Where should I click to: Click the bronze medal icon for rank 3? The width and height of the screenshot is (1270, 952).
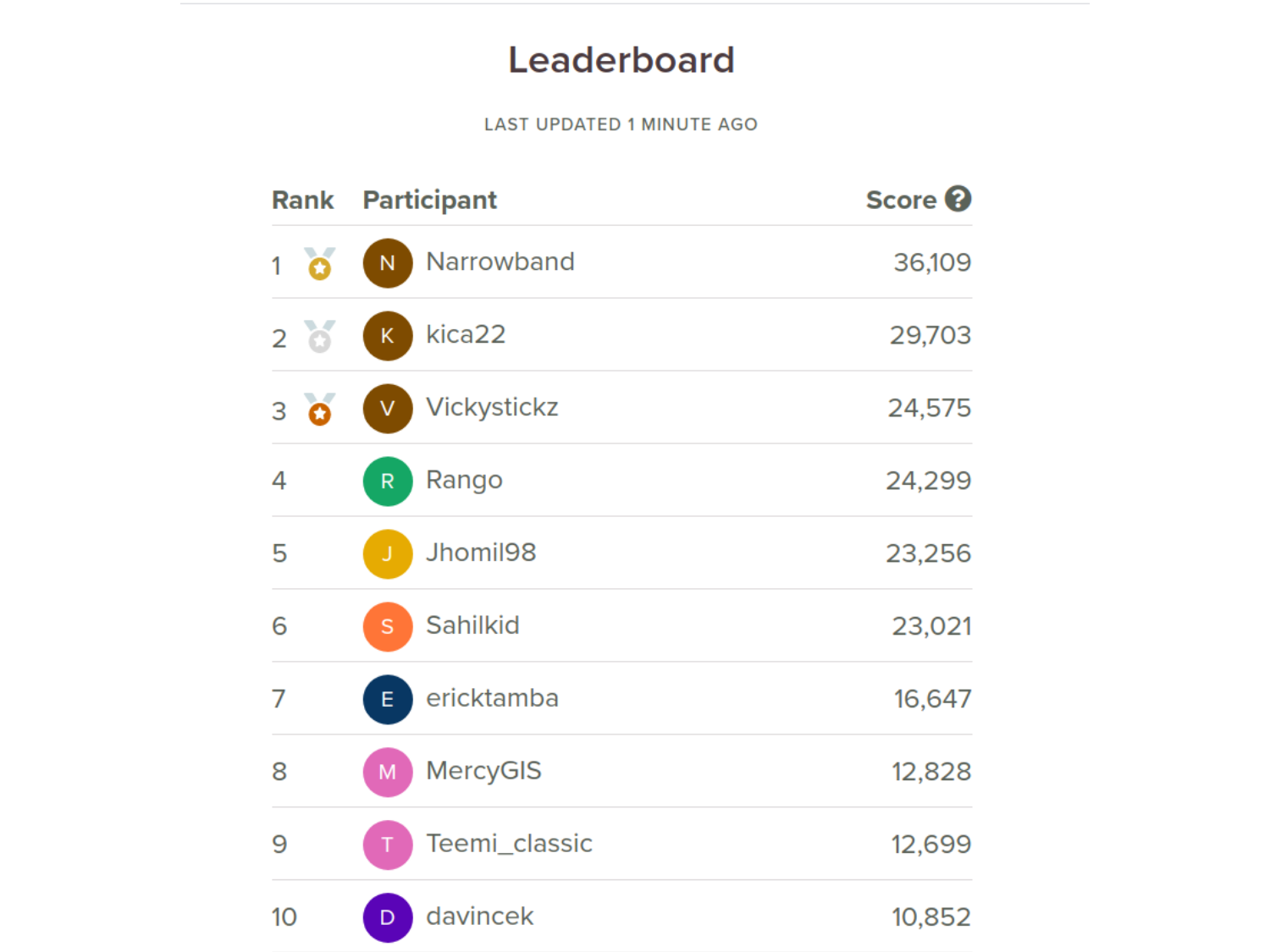[x=320, y=410]
